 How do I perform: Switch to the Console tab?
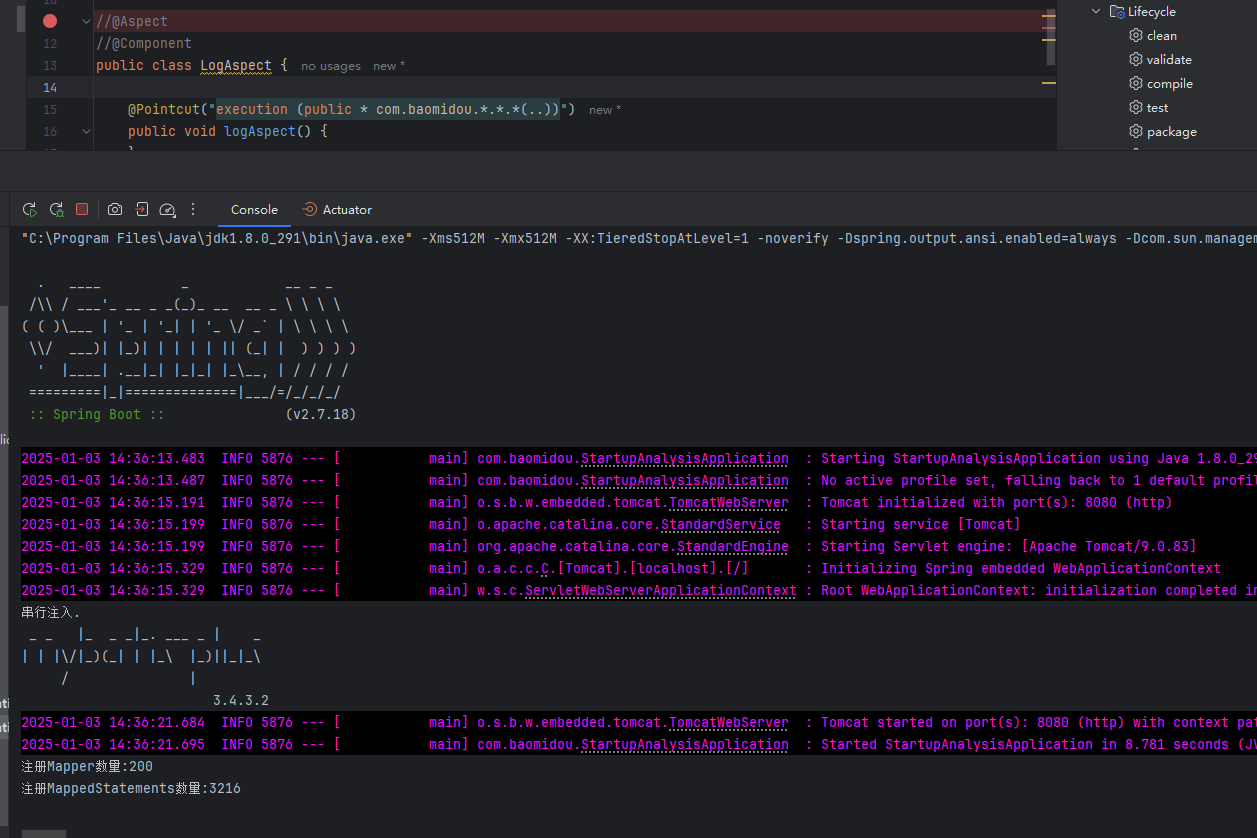tap(254, 210)
